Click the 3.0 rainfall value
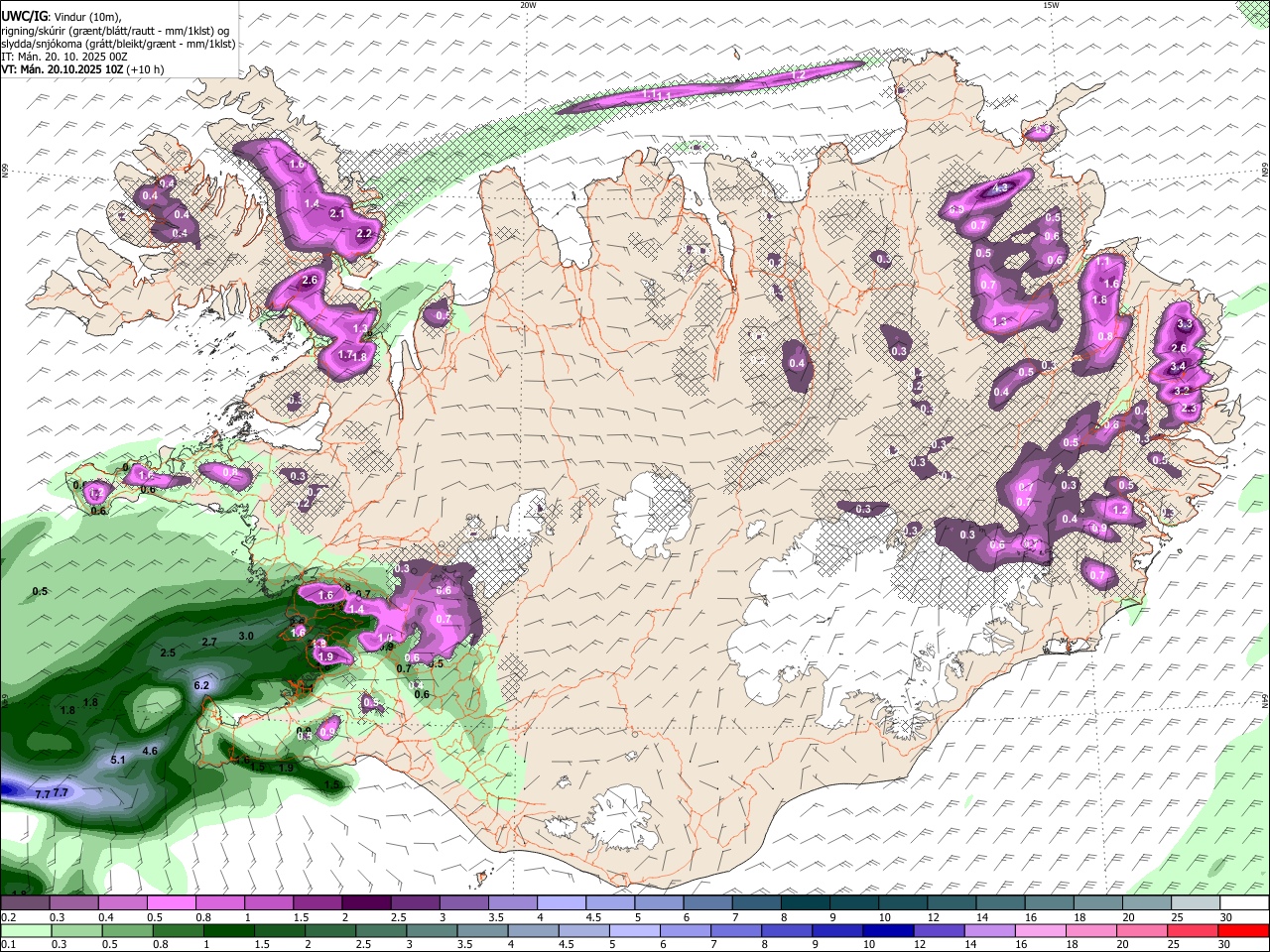 [x=247, y=636]
